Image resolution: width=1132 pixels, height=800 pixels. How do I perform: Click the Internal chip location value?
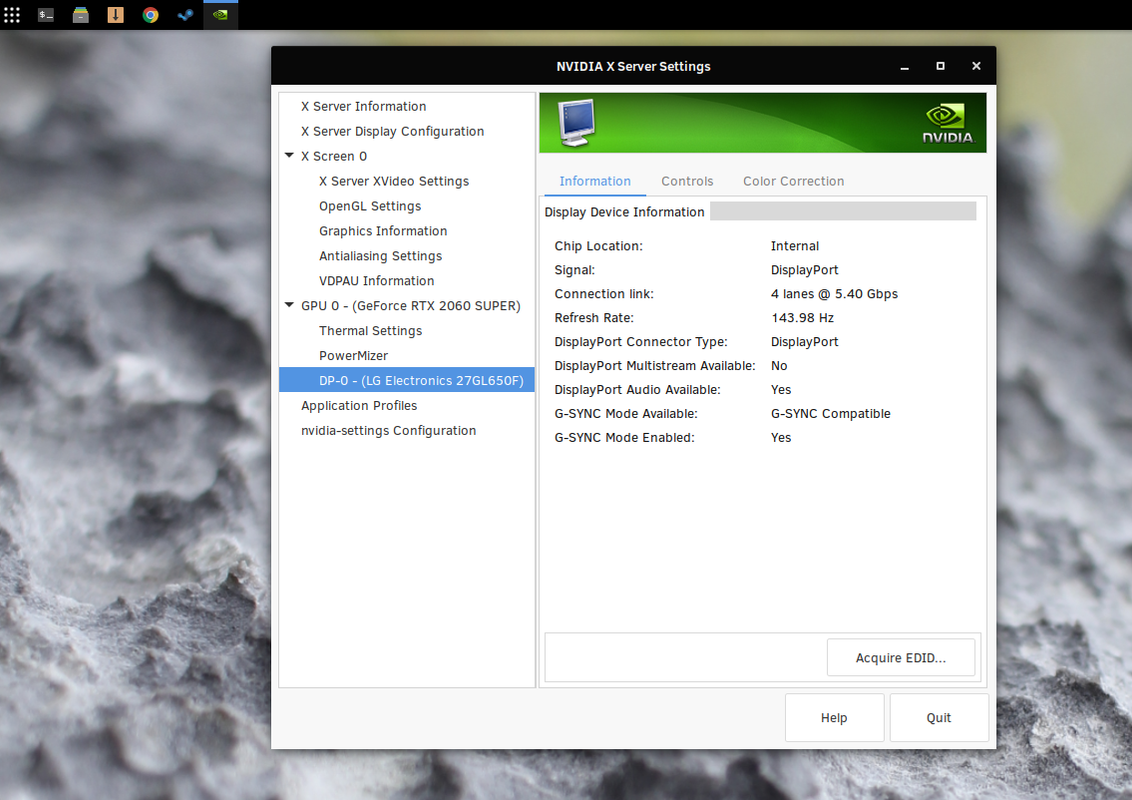(794, 246)
